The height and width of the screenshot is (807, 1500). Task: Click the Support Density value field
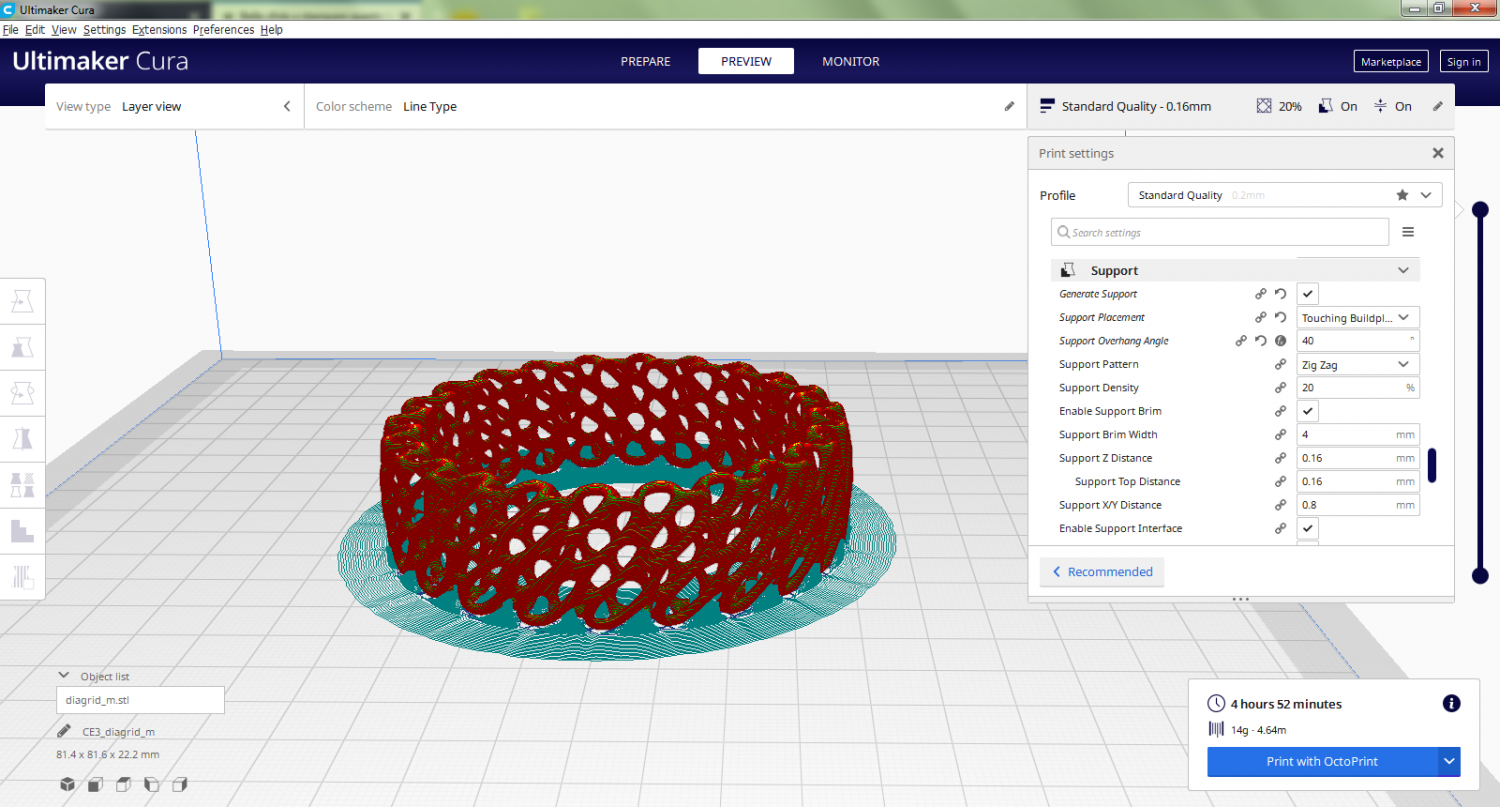[1358, 388]
